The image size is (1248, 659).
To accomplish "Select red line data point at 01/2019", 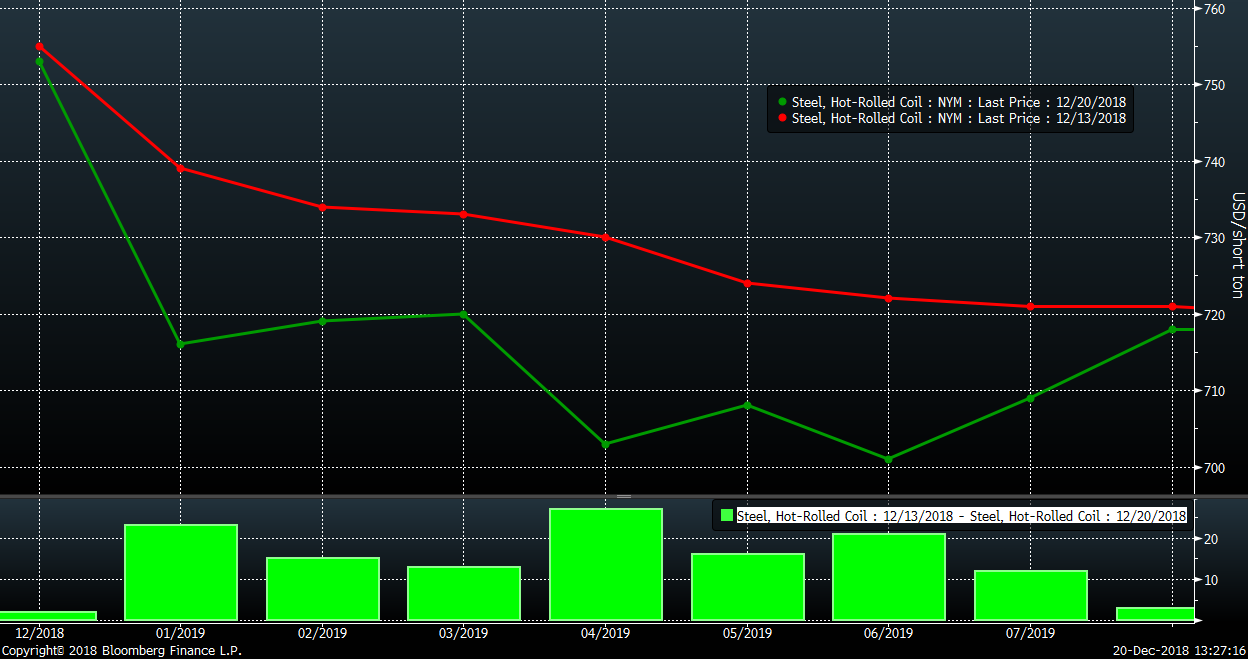I will (180, 168).
